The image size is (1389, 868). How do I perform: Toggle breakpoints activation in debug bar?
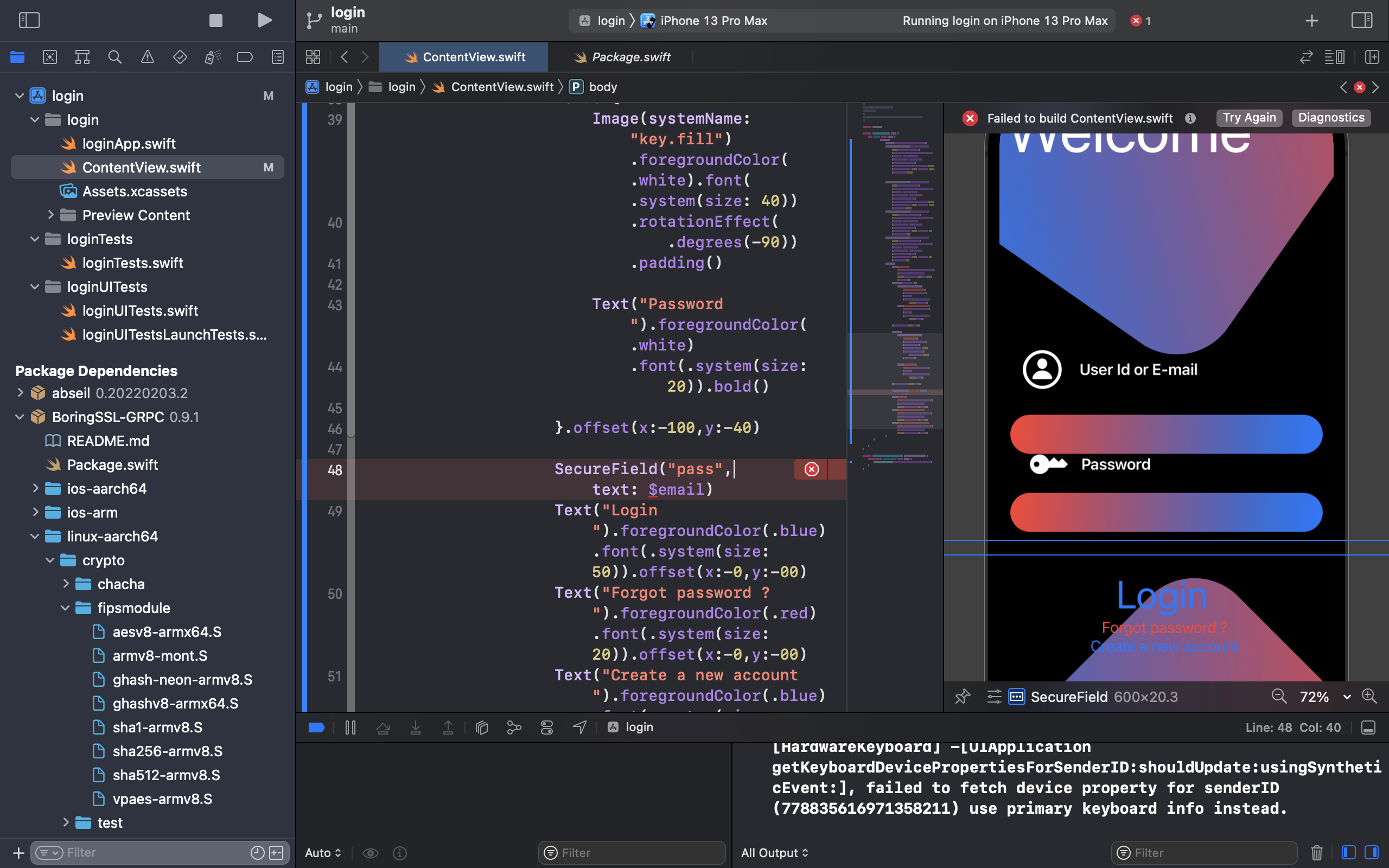(x=317, y=727)
